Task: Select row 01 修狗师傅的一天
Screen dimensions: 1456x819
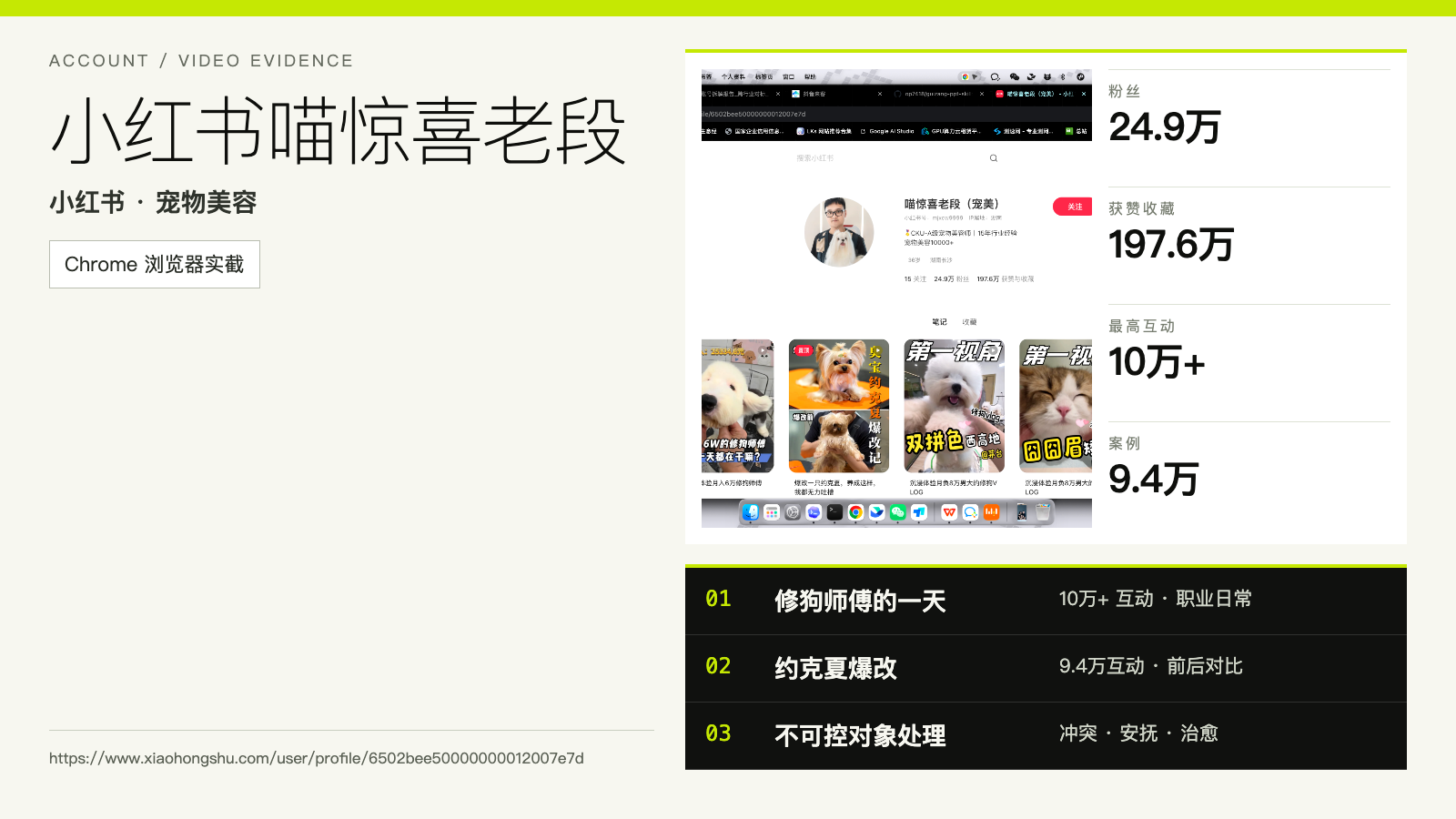Action: click(x=1046, y=601)
